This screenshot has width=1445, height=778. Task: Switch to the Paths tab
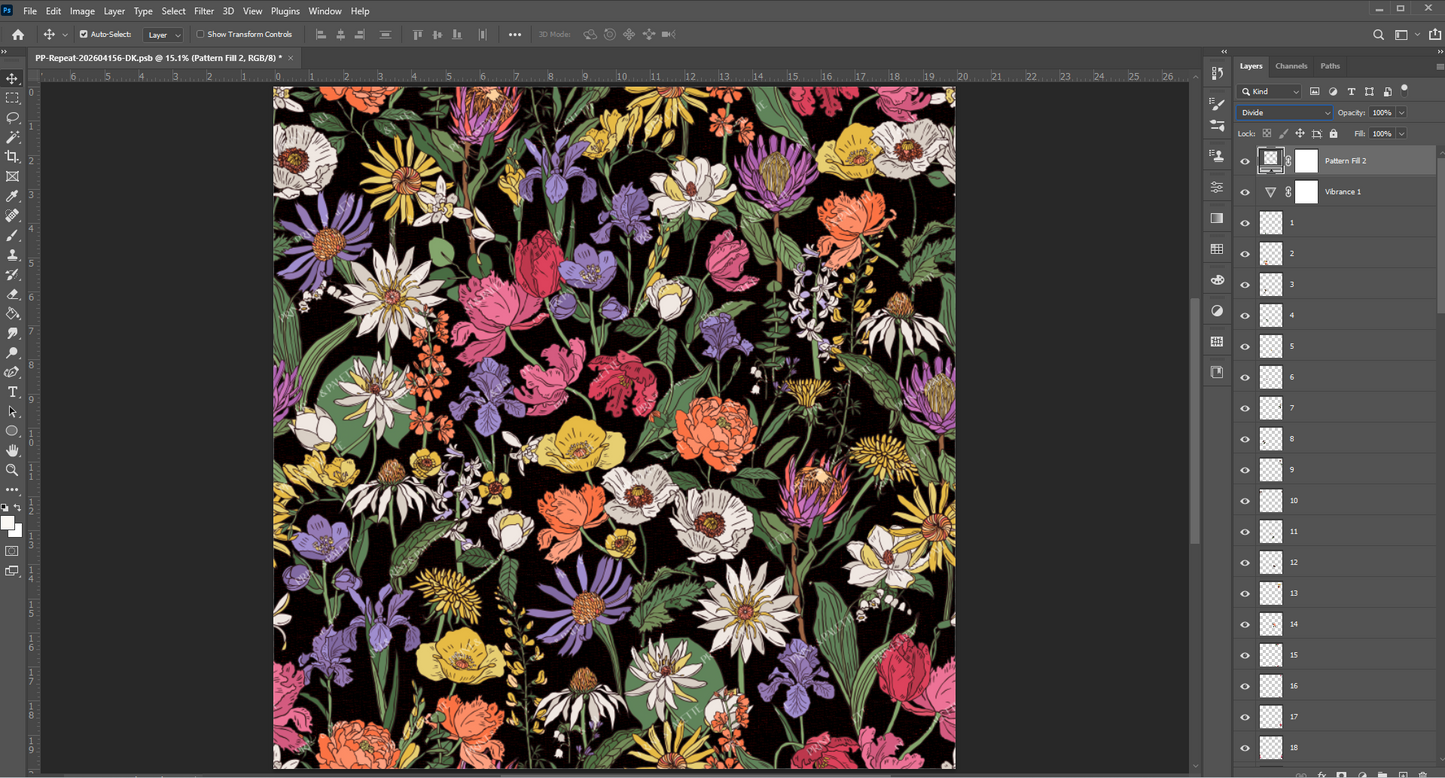tap(1330, 66)
